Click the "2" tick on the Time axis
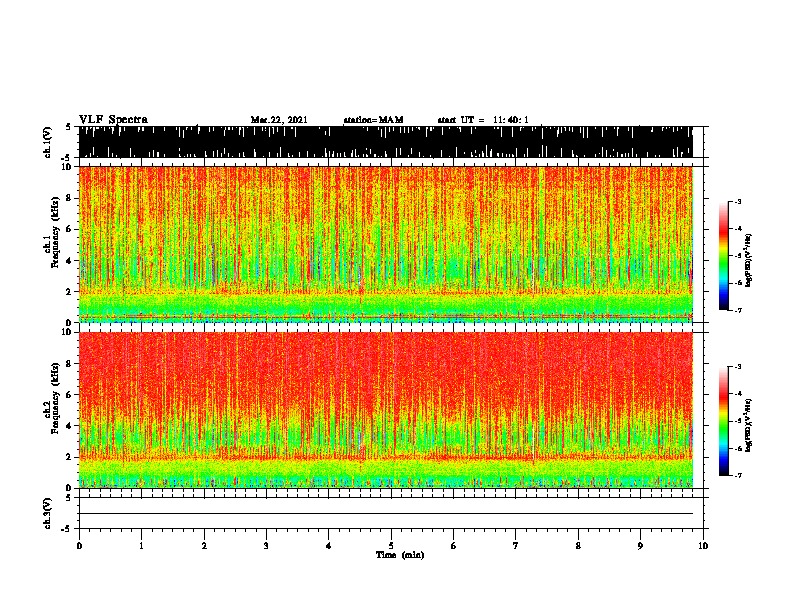Screen dimensions: 792x612 pyautogui.click(x=204, y=546)
